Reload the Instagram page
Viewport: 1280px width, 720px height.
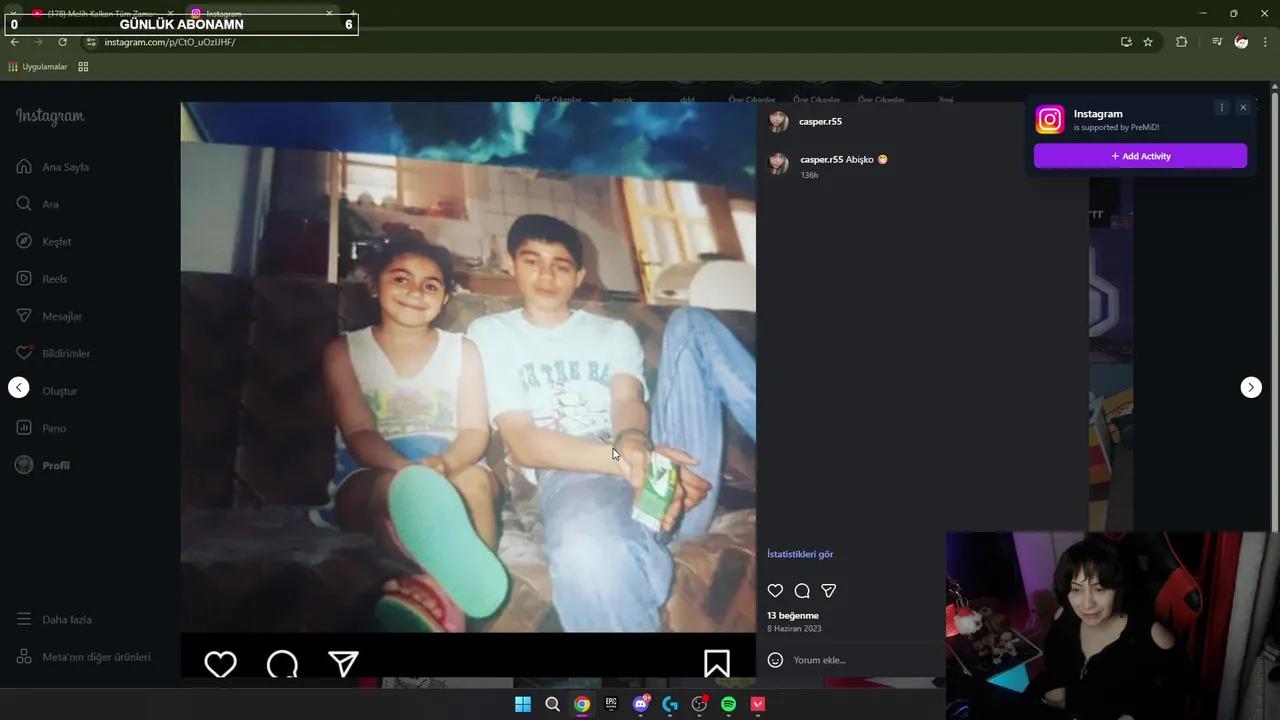coord(62,42)
